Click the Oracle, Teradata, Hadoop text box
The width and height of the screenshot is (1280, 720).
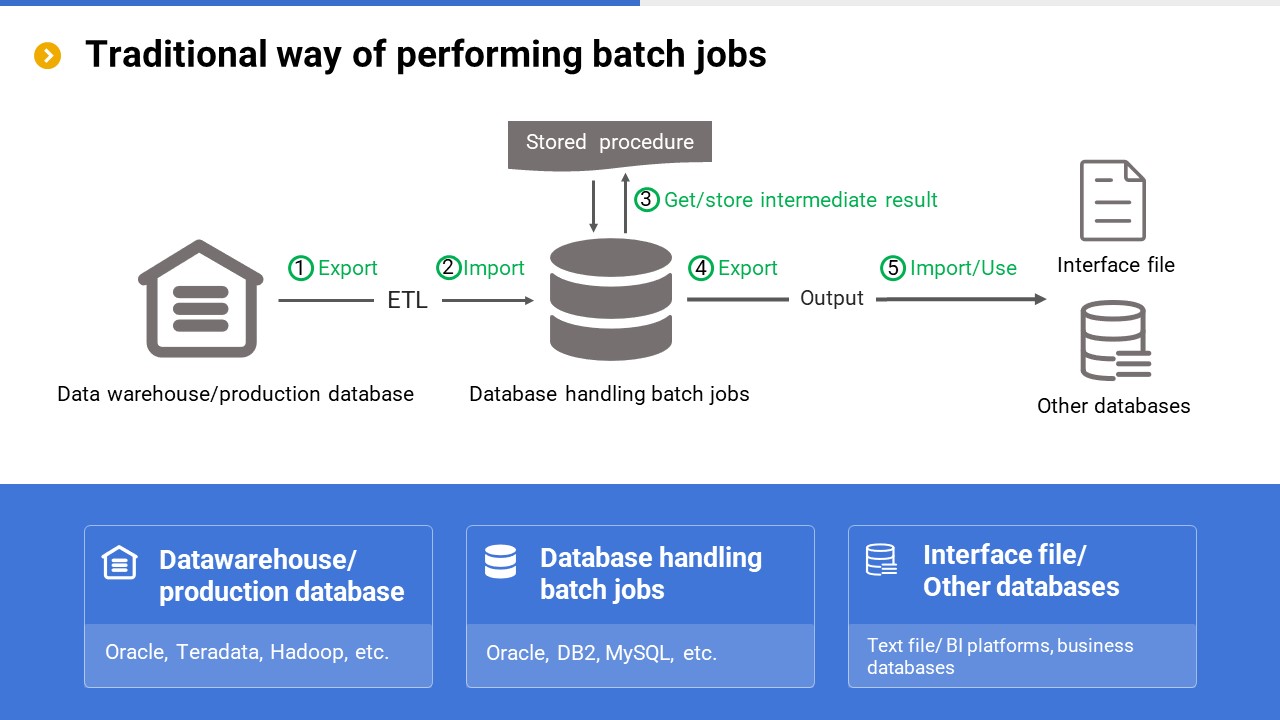point(247,652)
